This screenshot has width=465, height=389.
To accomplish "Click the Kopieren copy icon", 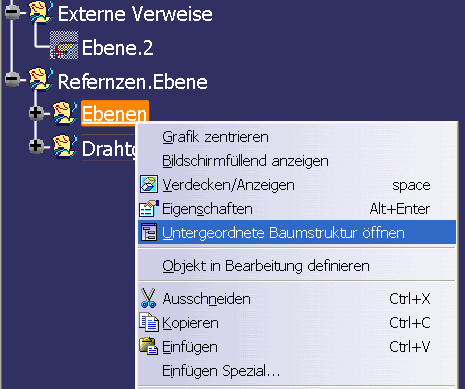I will (149, 322).
